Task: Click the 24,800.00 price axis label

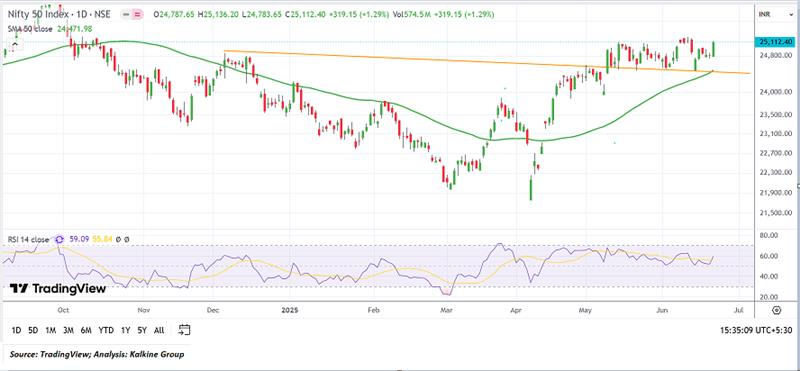Action: (776, 55)
